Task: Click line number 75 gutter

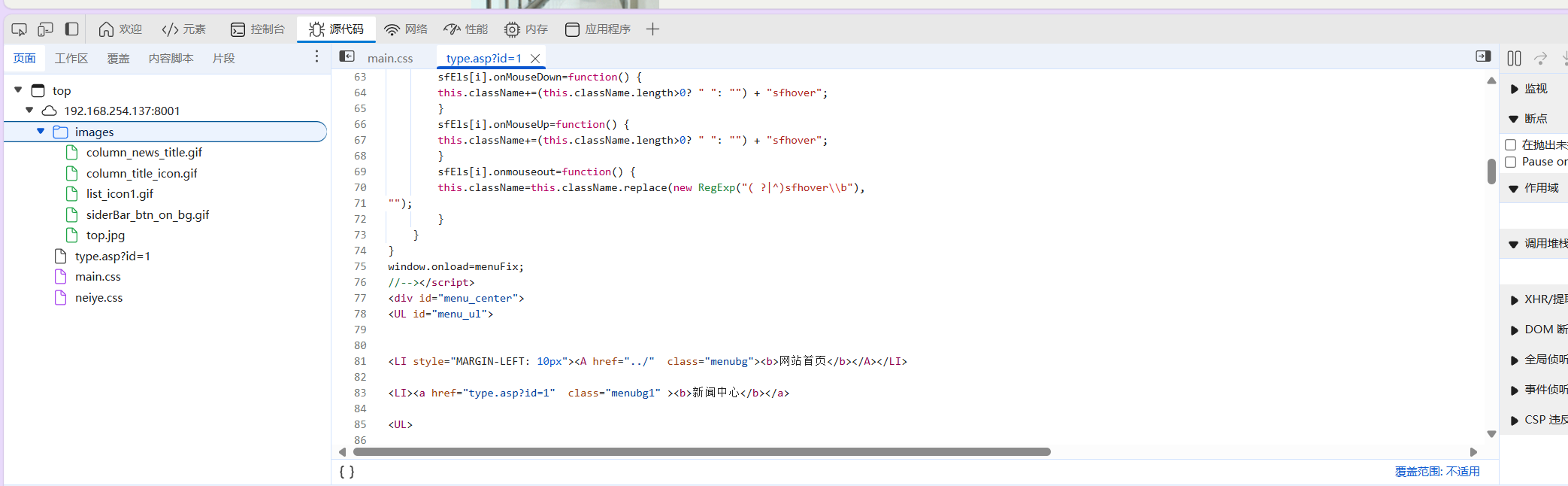Action: (360, 266)
